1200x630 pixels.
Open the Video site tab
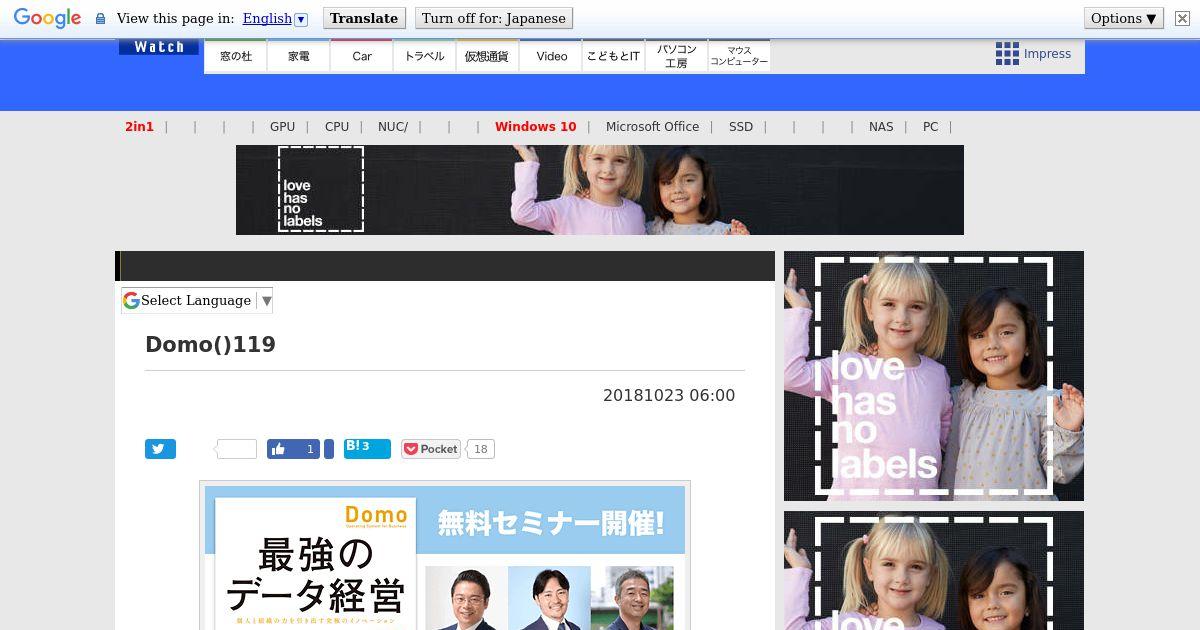click(x=551, y=56)
